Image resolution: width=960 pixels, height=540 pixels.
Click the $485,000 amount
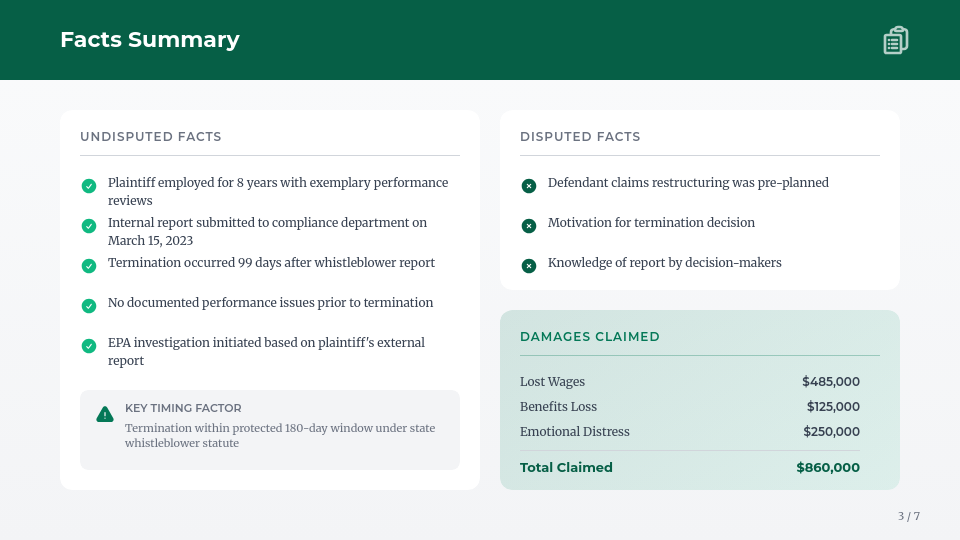pyautogui.click(x=831, y=381)
